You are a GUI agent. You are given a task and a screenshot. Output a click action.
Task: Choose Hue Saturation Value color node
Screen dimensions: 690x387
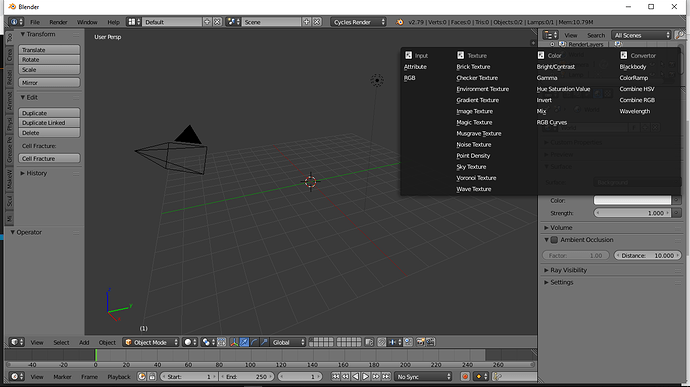tap(563, 89)
